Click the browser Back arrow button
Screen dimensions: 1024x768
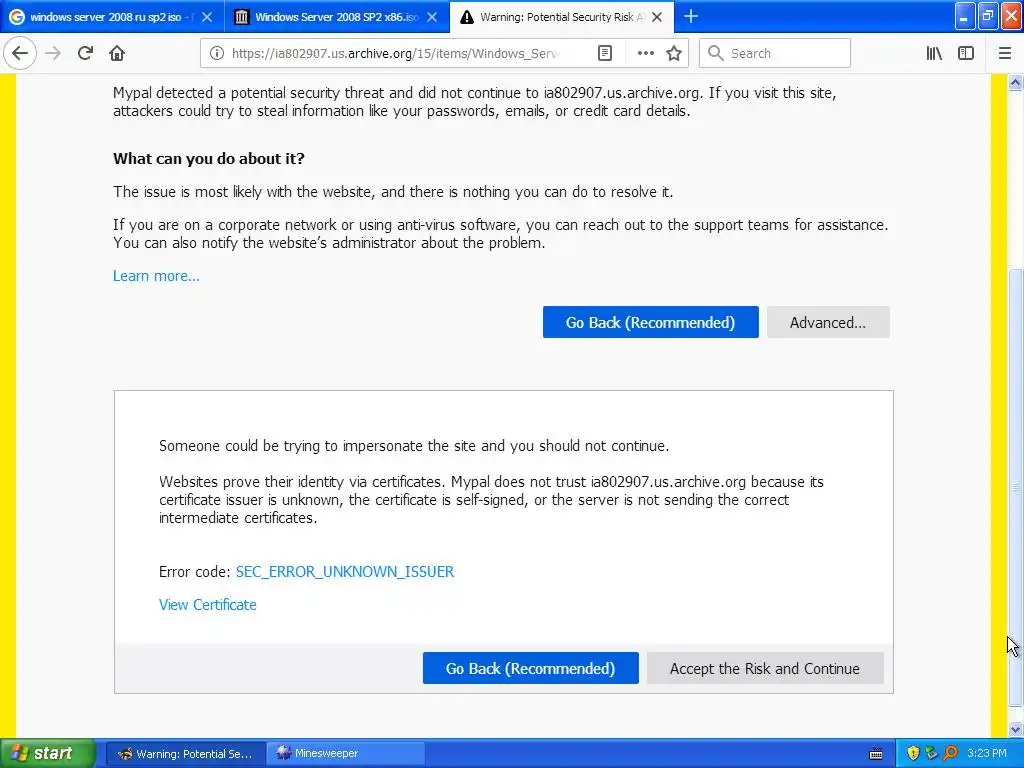pyautogui.click(x=20, y=53)
